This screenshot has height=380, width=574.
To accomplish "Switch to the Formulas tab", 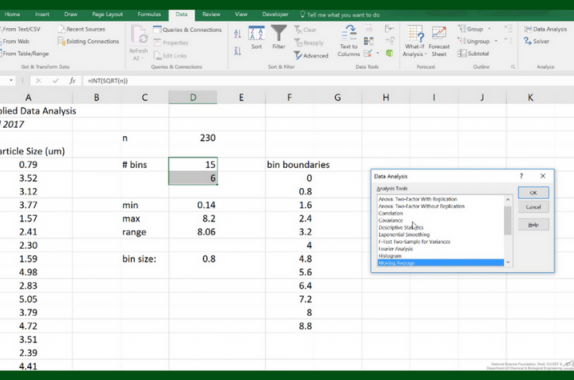I will [149, 14].
